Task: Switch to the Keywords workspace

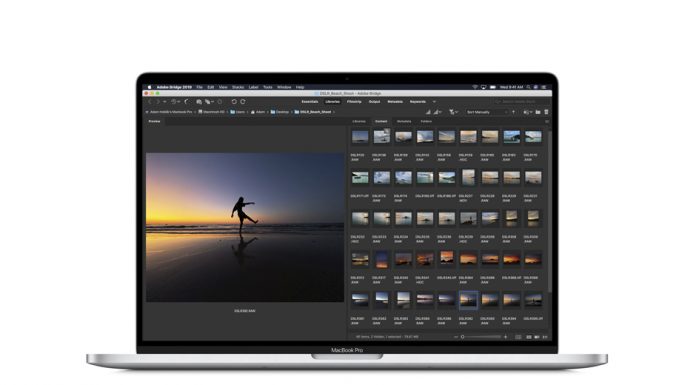Action: (418, 102)
